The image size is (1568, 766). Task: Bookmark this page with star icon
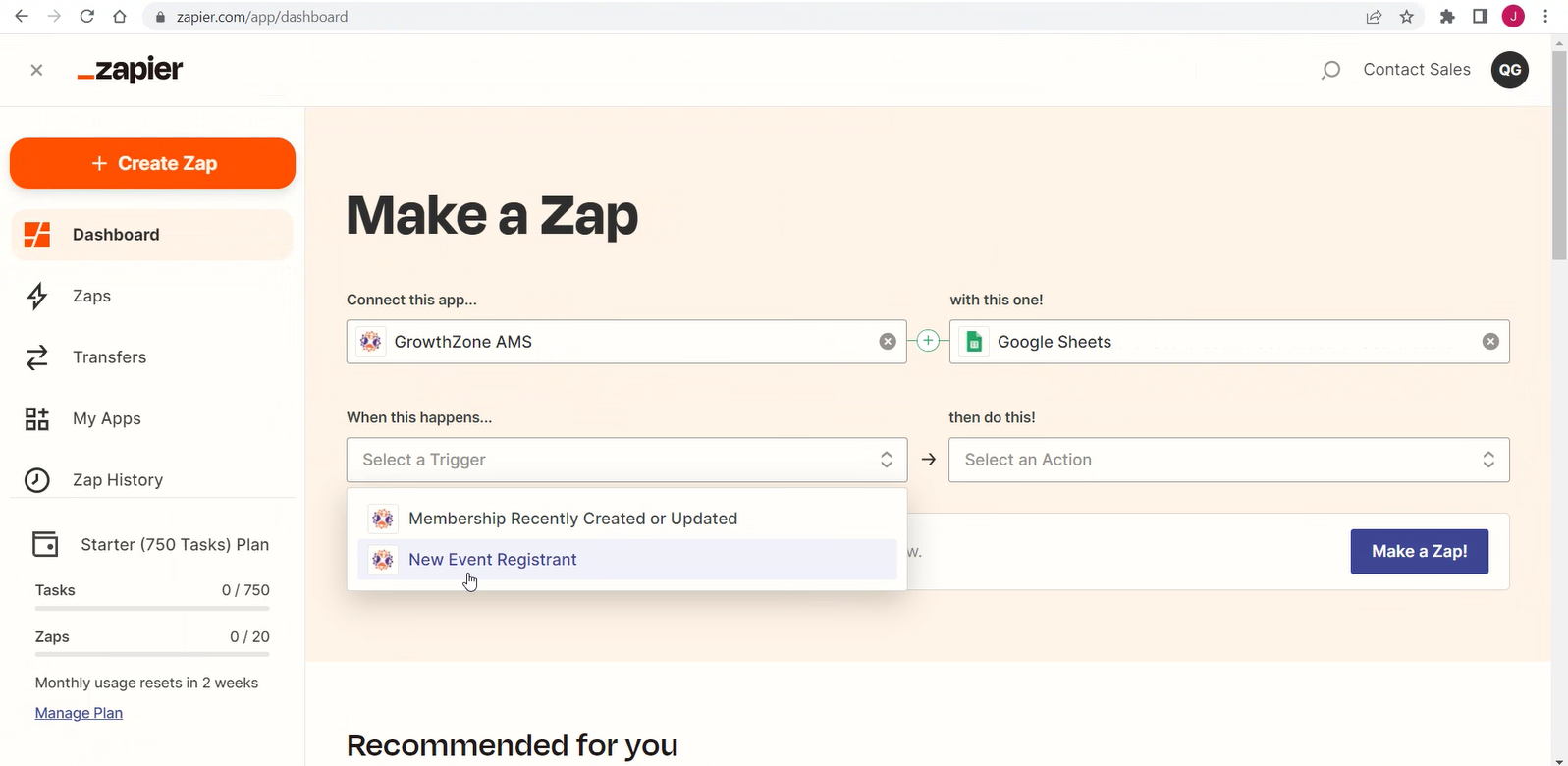point(1407,17)
